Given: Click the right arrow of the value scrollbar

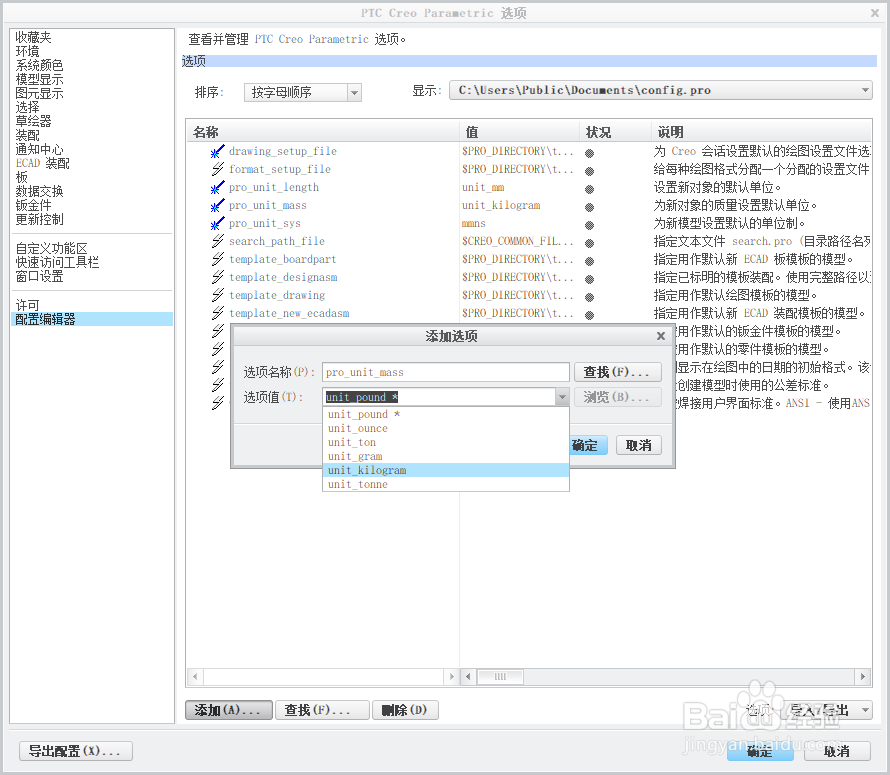Looking at the screenshot, I should pos(863,677).
